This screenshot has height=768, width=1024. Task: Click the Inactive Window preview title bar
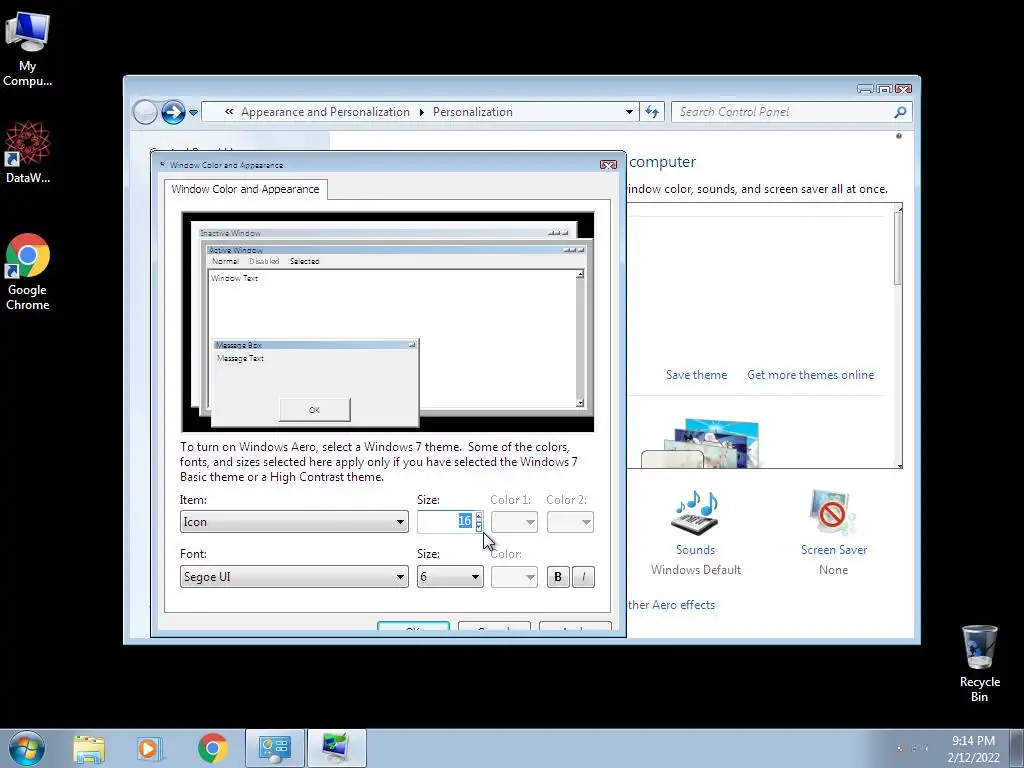(384, 232)
